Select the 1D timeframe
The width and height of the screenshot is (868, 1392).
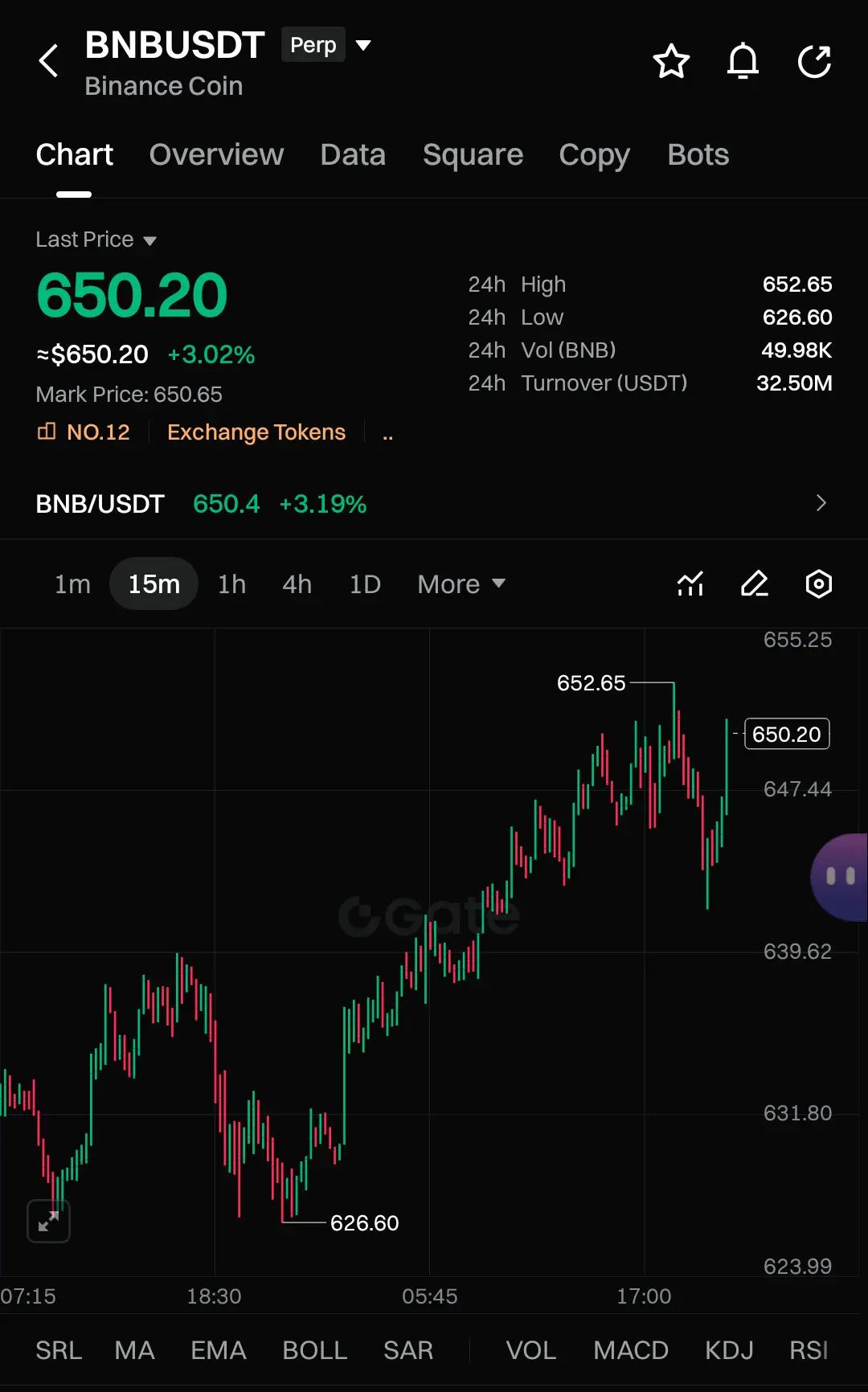[x=365, y=584]
